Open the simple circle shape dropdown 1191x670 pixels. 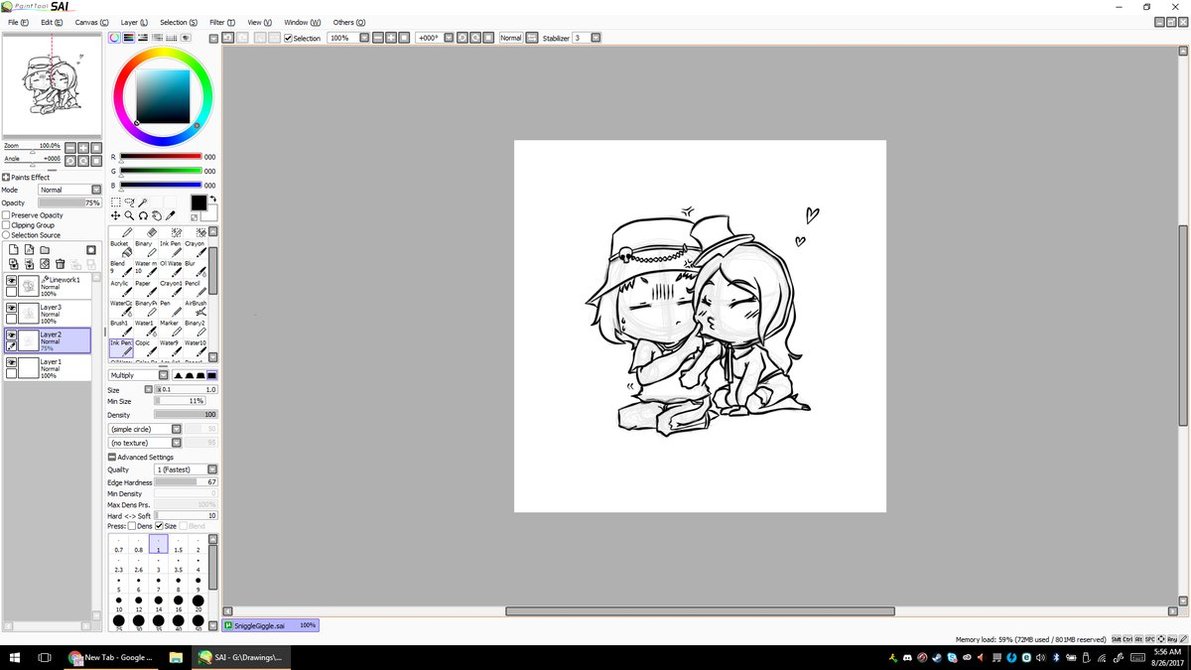click(x=145, y=429)
